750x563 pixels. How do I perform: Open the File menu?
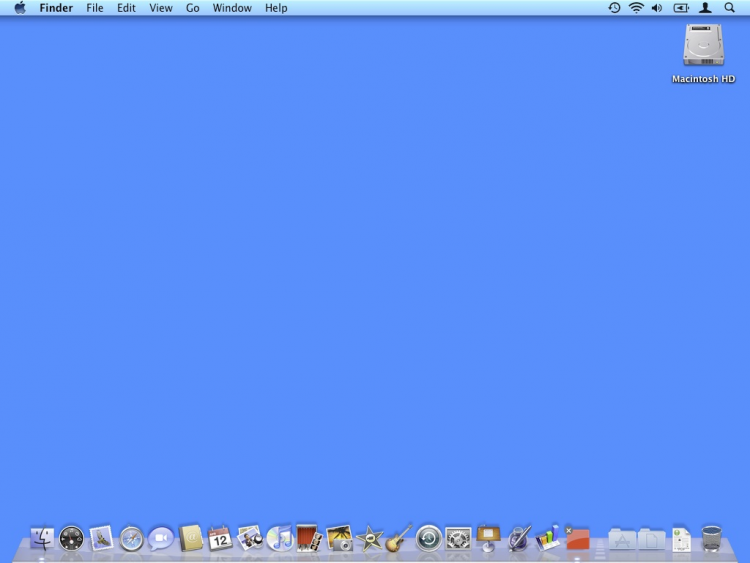[95, 8]
